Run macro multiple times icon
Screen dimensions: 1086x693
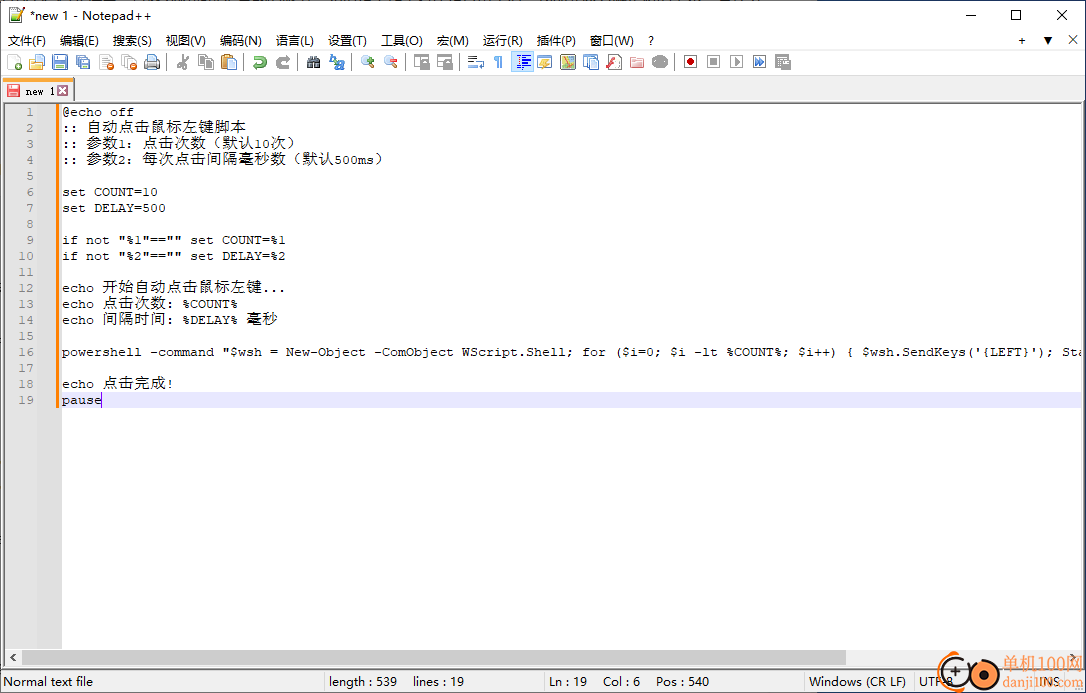pyautogui.click(x=760, y=62)
